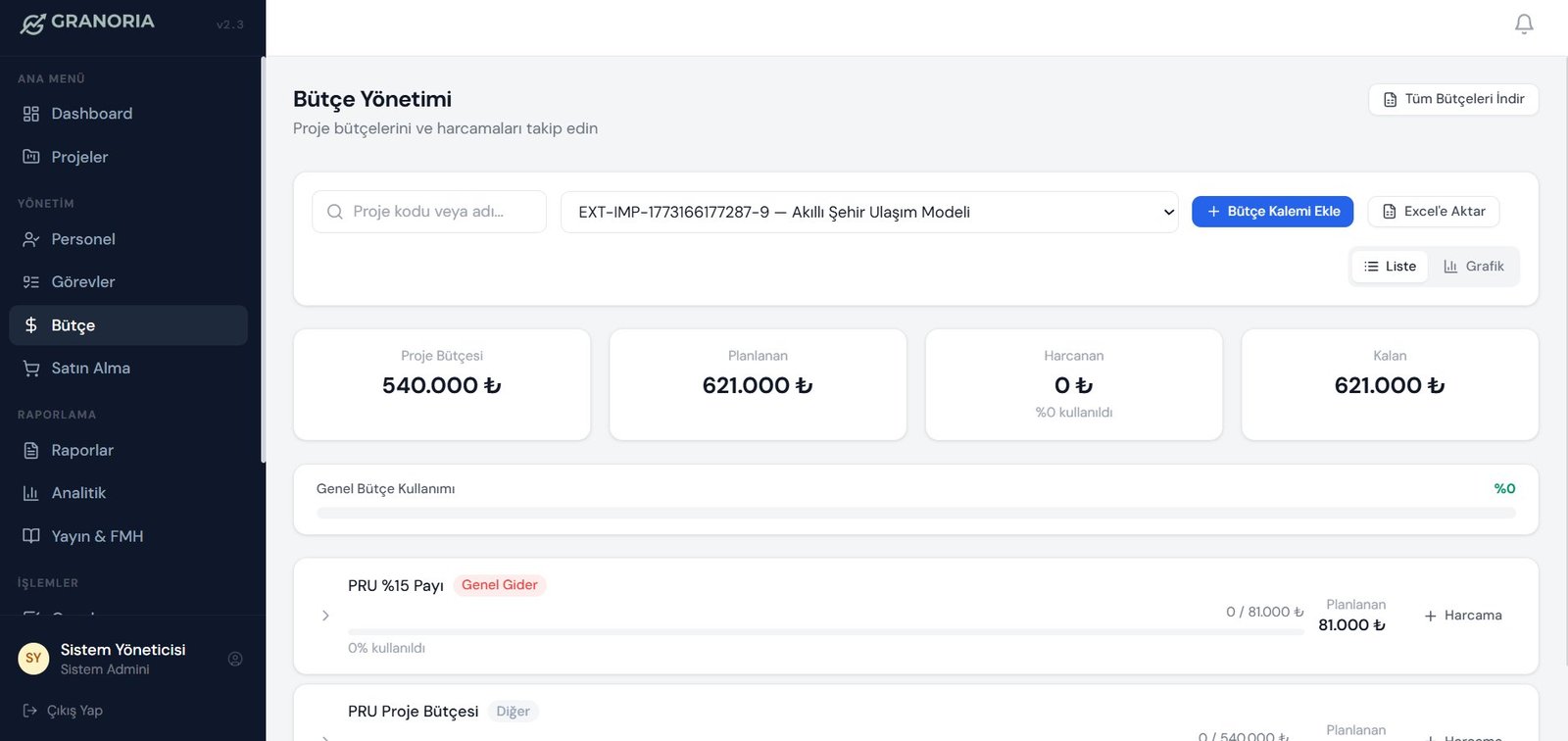The width and height of the screenshot is (1568, 741).
Task: Open the Görevler menu item
Action: 82,282
